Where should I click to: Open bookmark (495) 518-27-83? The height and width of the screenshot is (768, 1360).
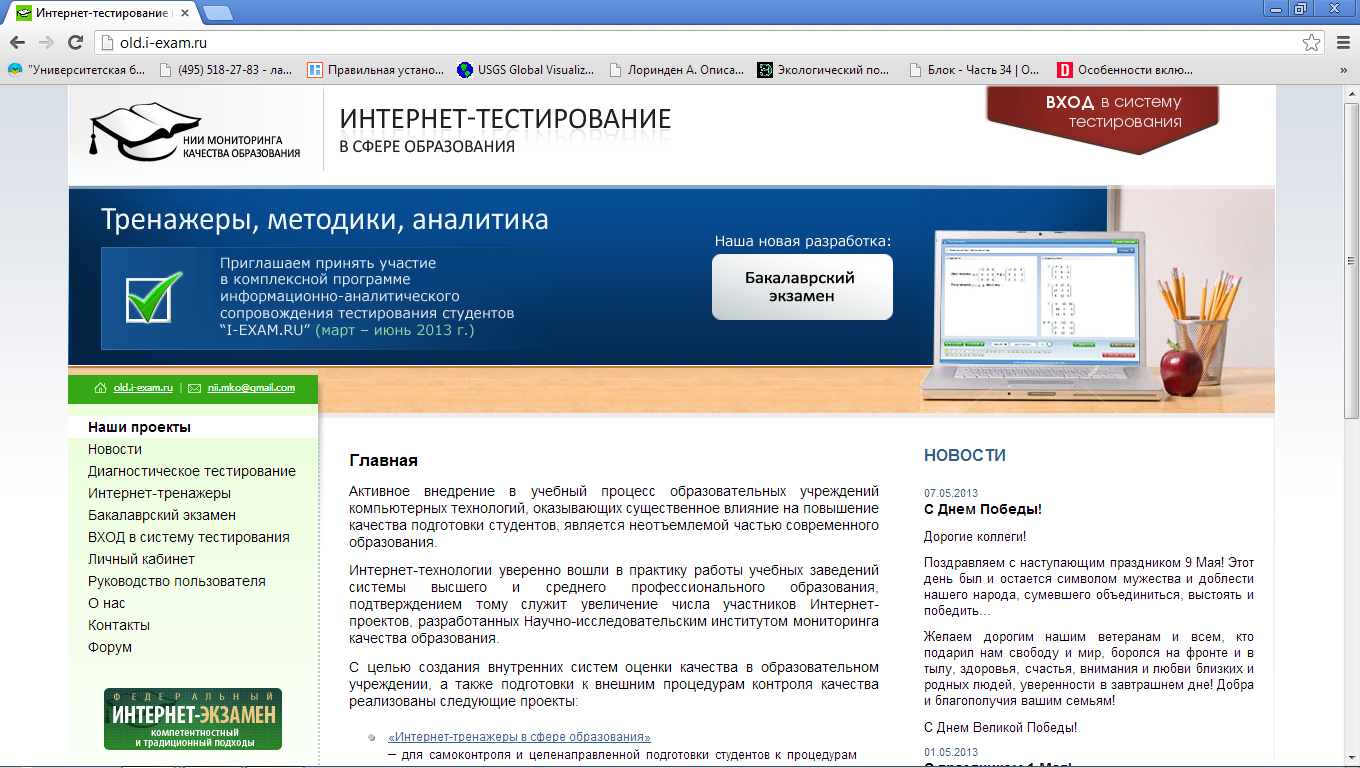(226, 70)
